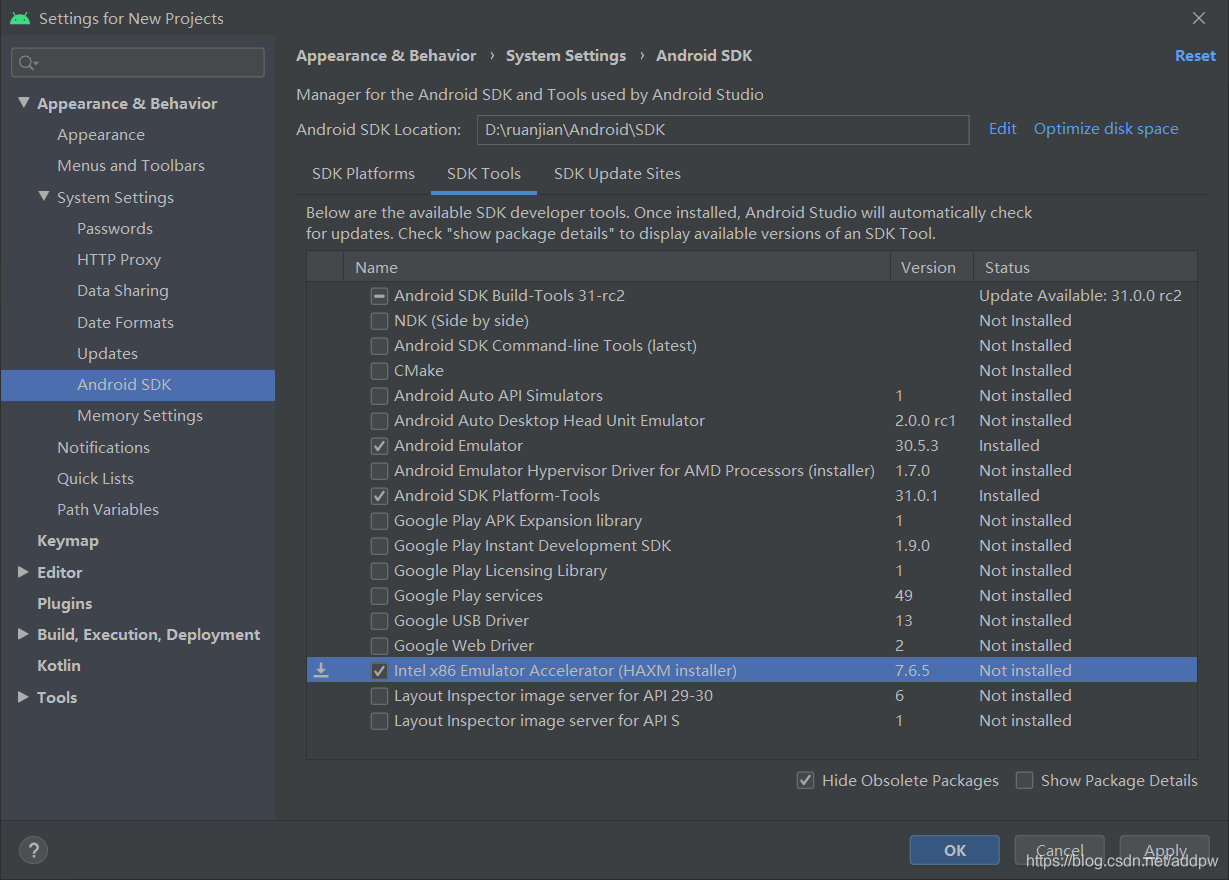Viewport: 1229px width, 880px height.
Task: Click the search magnifier icon in settings search
Action: (x=27, y=63)
